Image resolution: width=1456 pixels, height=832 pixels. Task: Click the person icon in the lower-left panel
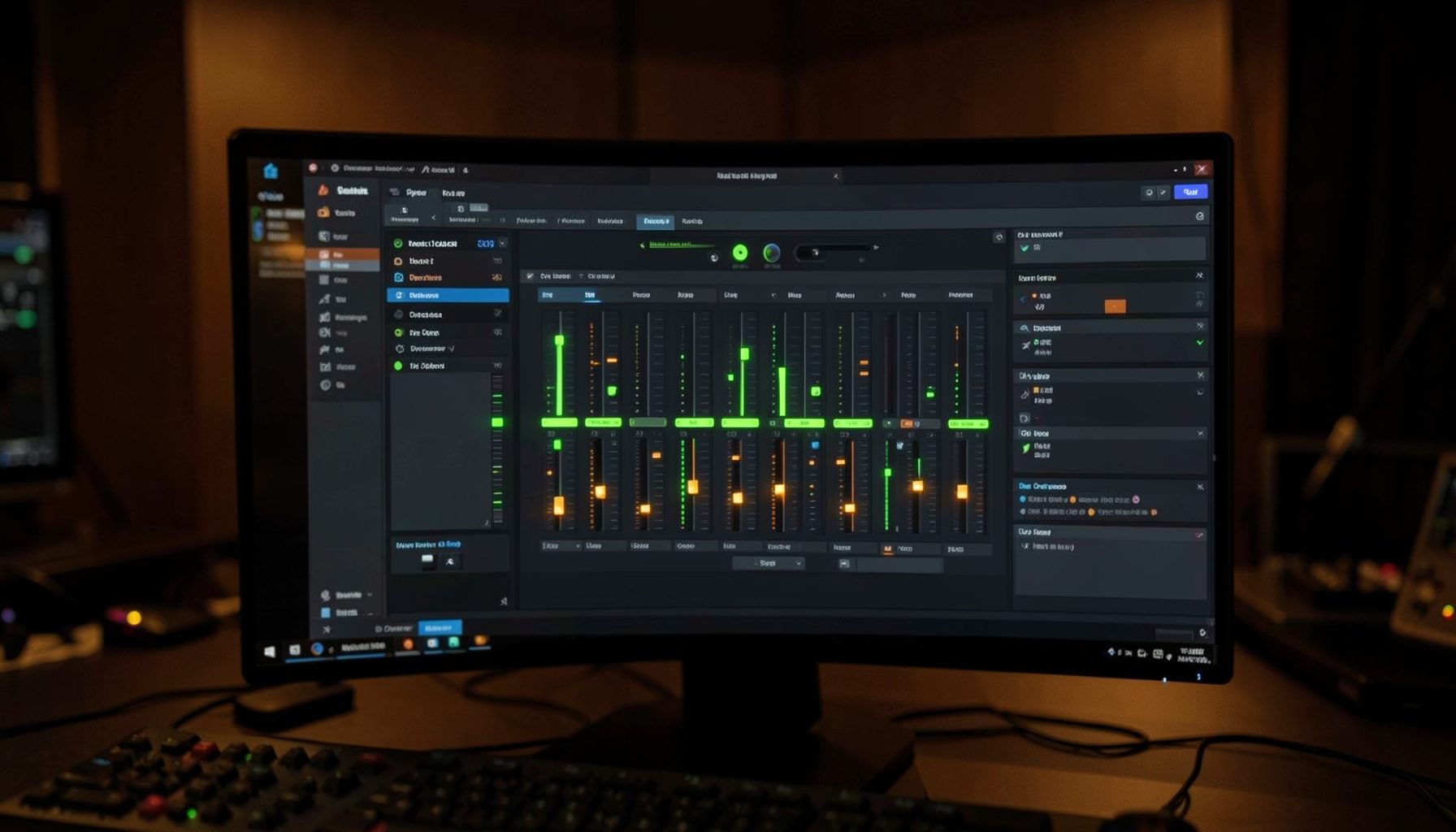[449, 561]
